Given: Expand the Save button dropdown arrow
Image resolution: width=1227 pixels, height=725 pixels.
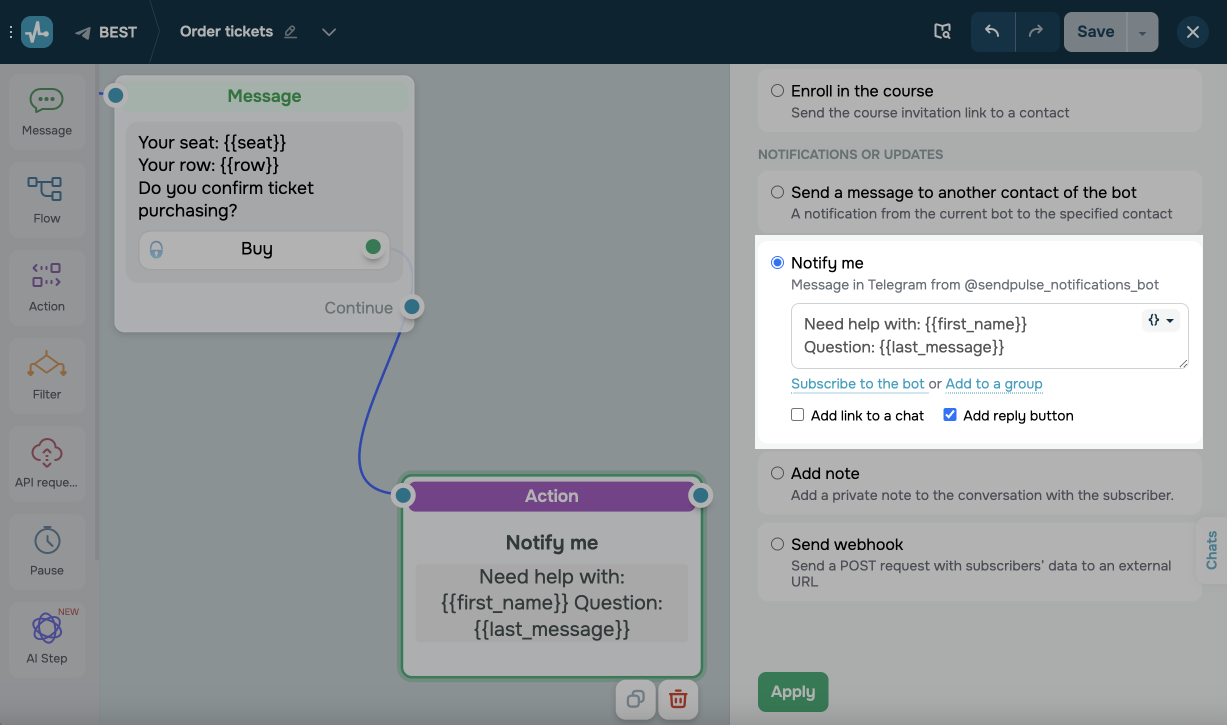Looking at the screenshot, I should pyautogui.click(x=1142, y=32).
